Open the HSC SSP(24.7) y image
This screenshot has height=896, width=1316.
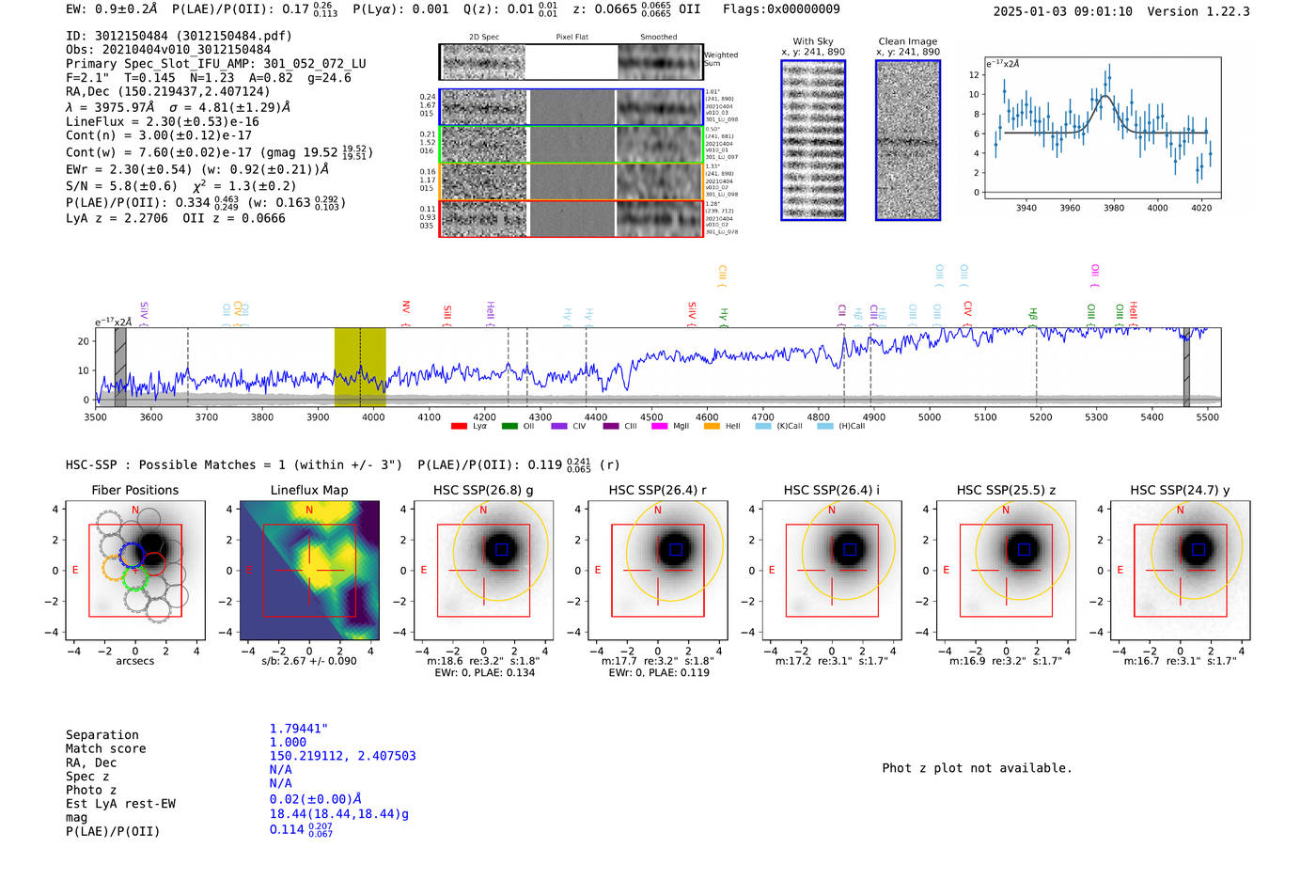[1181, 570]
